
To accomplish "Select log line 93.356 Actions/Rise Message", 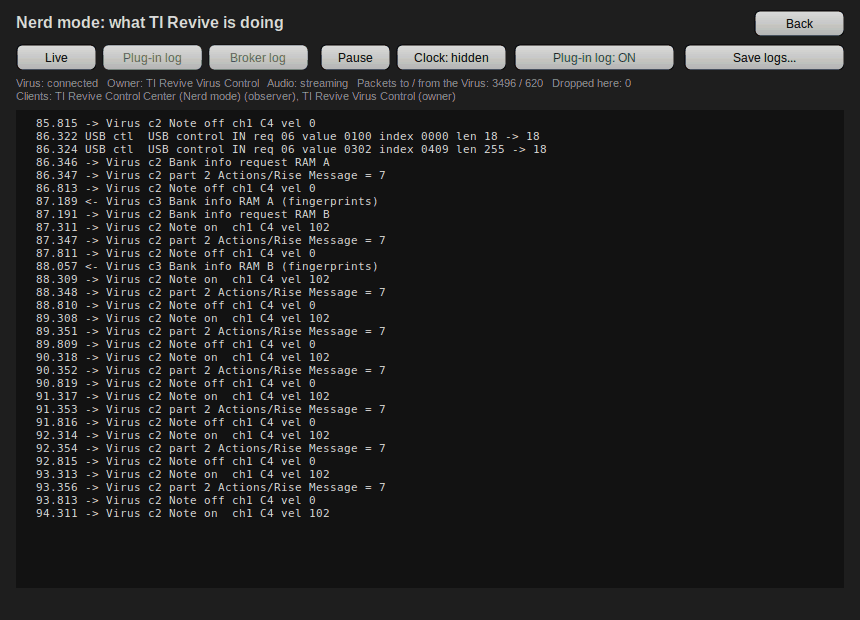I will pos(211,487).
